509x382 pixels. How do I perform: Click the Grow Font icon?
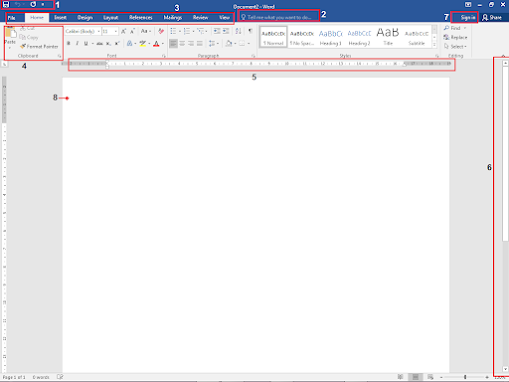coord(123,31)
